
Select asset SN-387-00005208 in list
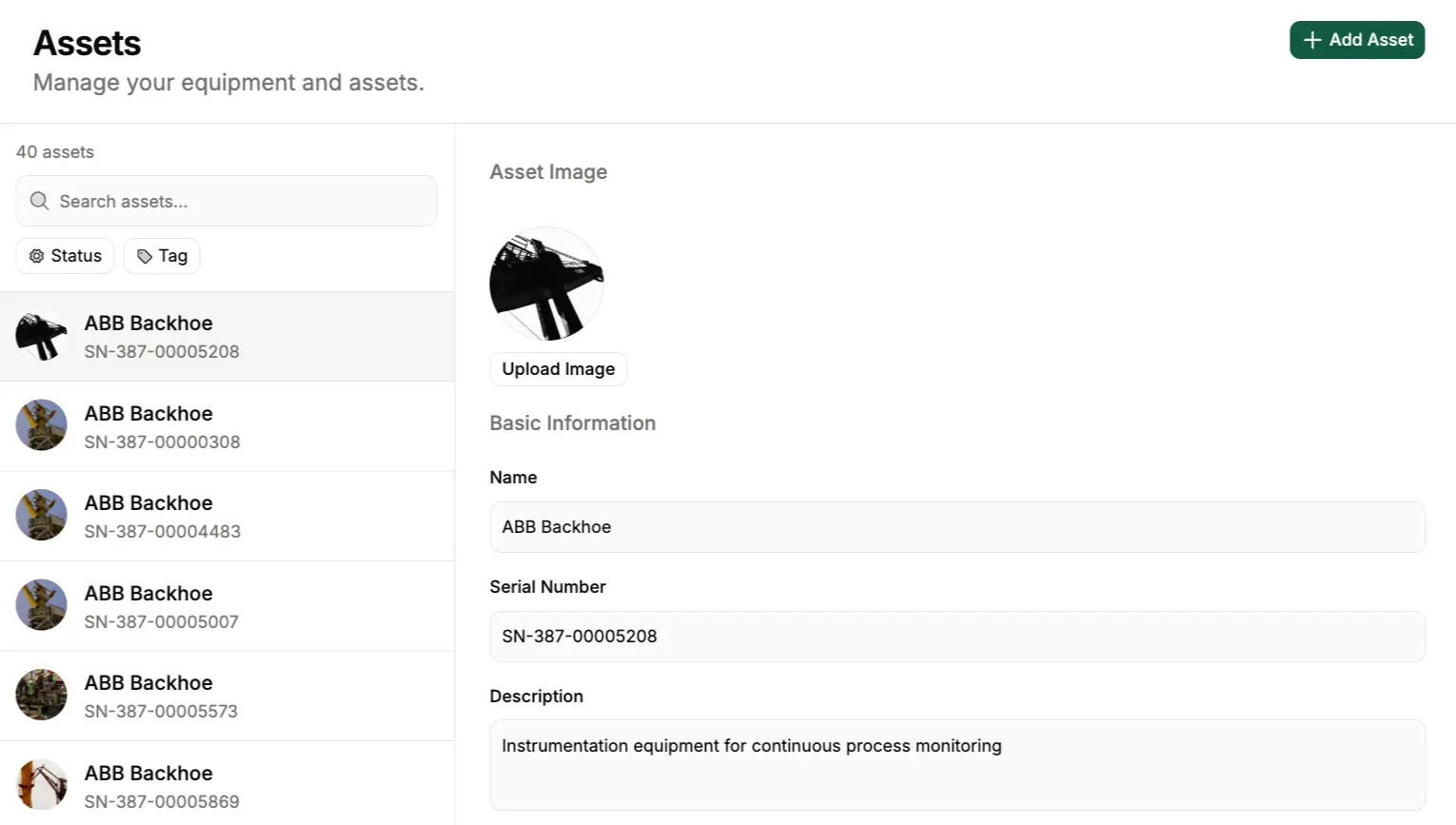226,337
